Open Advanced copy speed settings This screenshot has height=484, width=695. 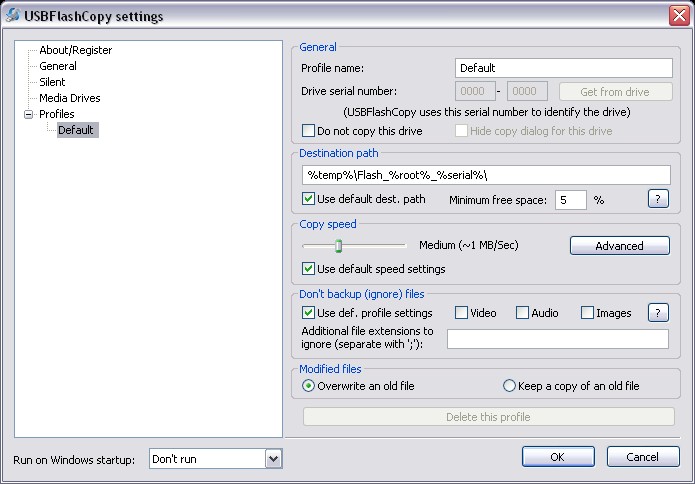coord(620,246)
